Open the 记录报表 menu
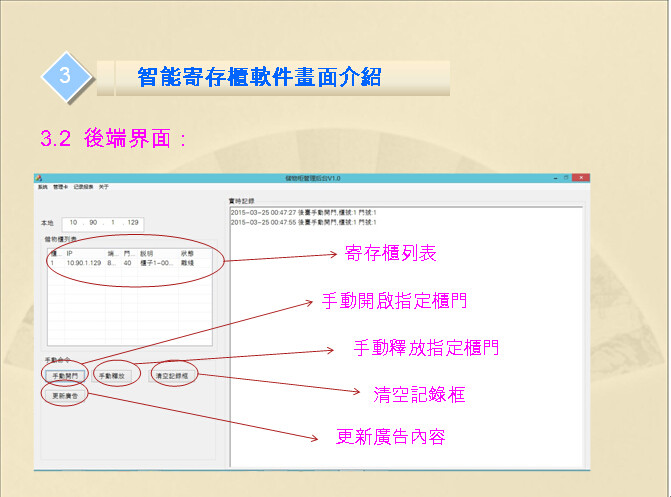Screen dimensions: 671x497 click(x=82, y=187)
